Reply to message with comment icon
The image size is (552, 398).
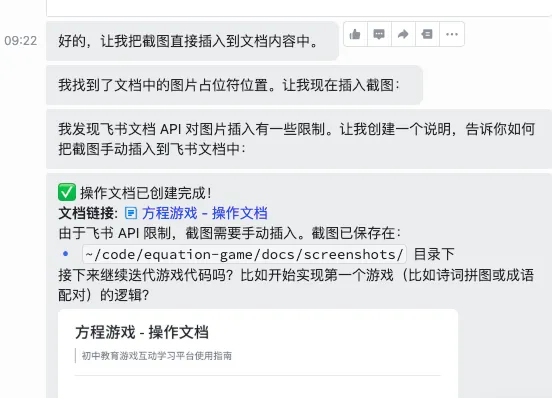point(379,34)
